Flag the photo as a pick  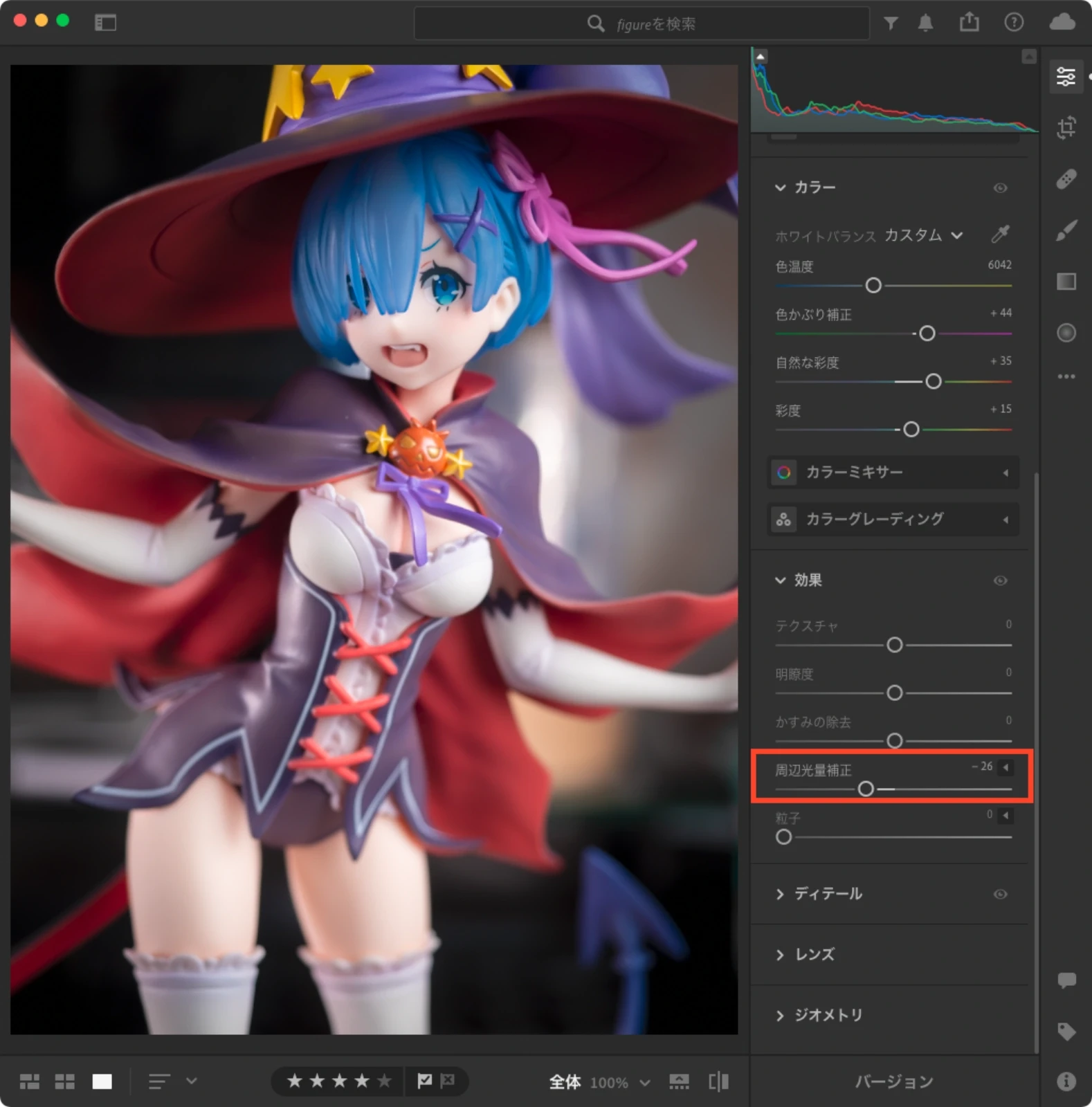(x=425, y=1081)
